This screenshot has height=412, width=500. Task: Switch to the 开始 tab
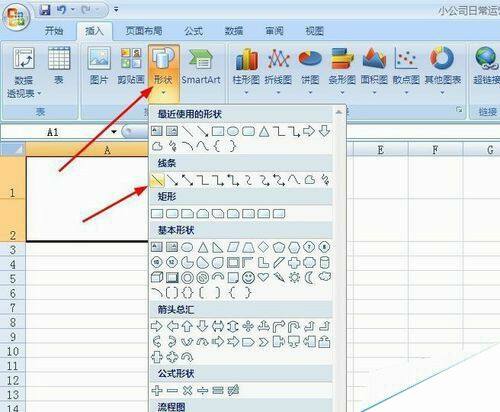click(54, 31)
